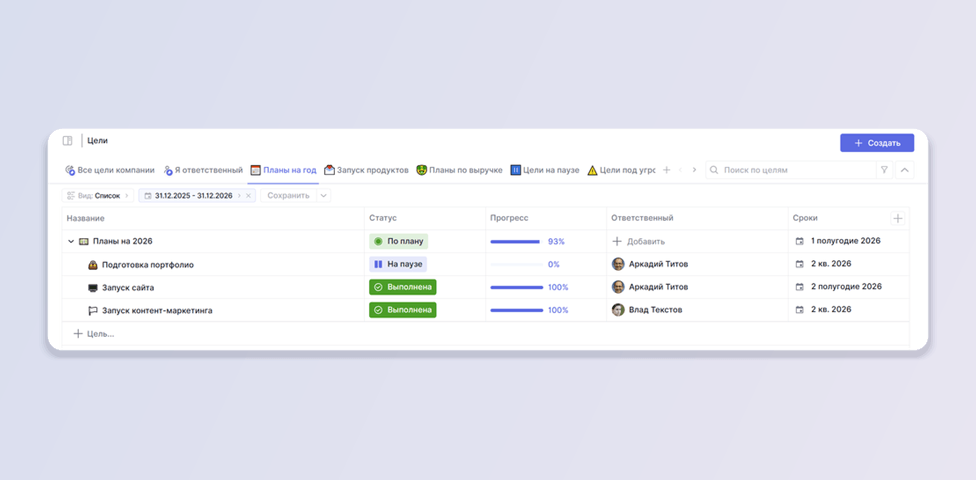Click the Создать button
This screenshot has height=480, width=976.
coord(877,143)
